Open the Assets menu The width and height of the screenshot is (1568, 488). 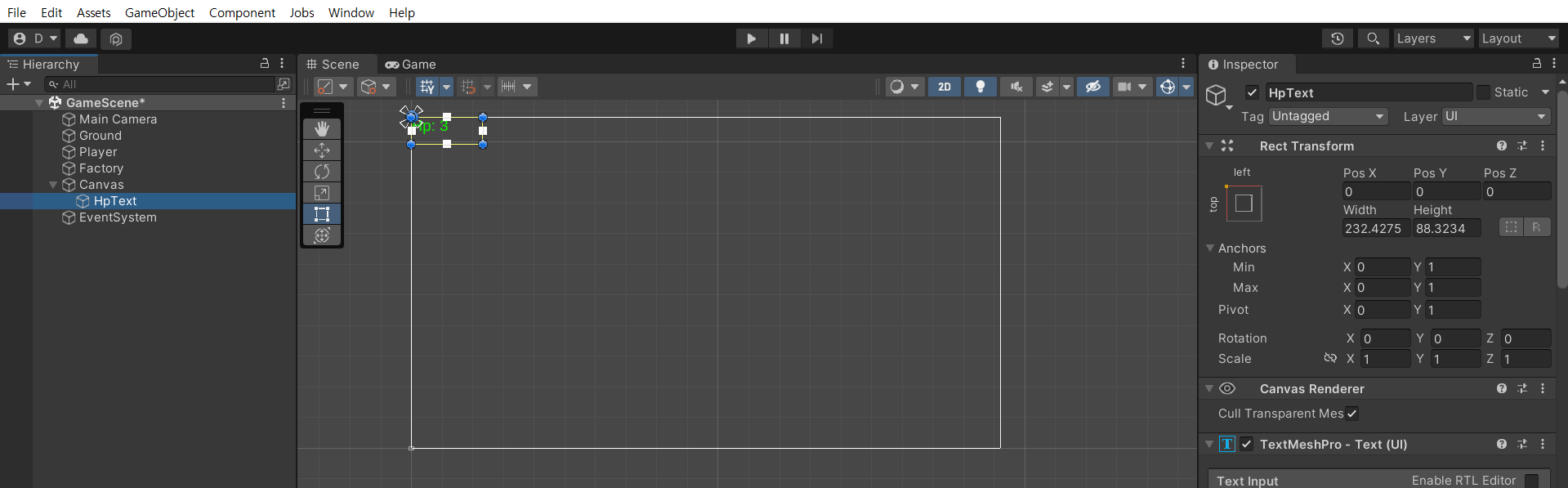pos(94,12)
